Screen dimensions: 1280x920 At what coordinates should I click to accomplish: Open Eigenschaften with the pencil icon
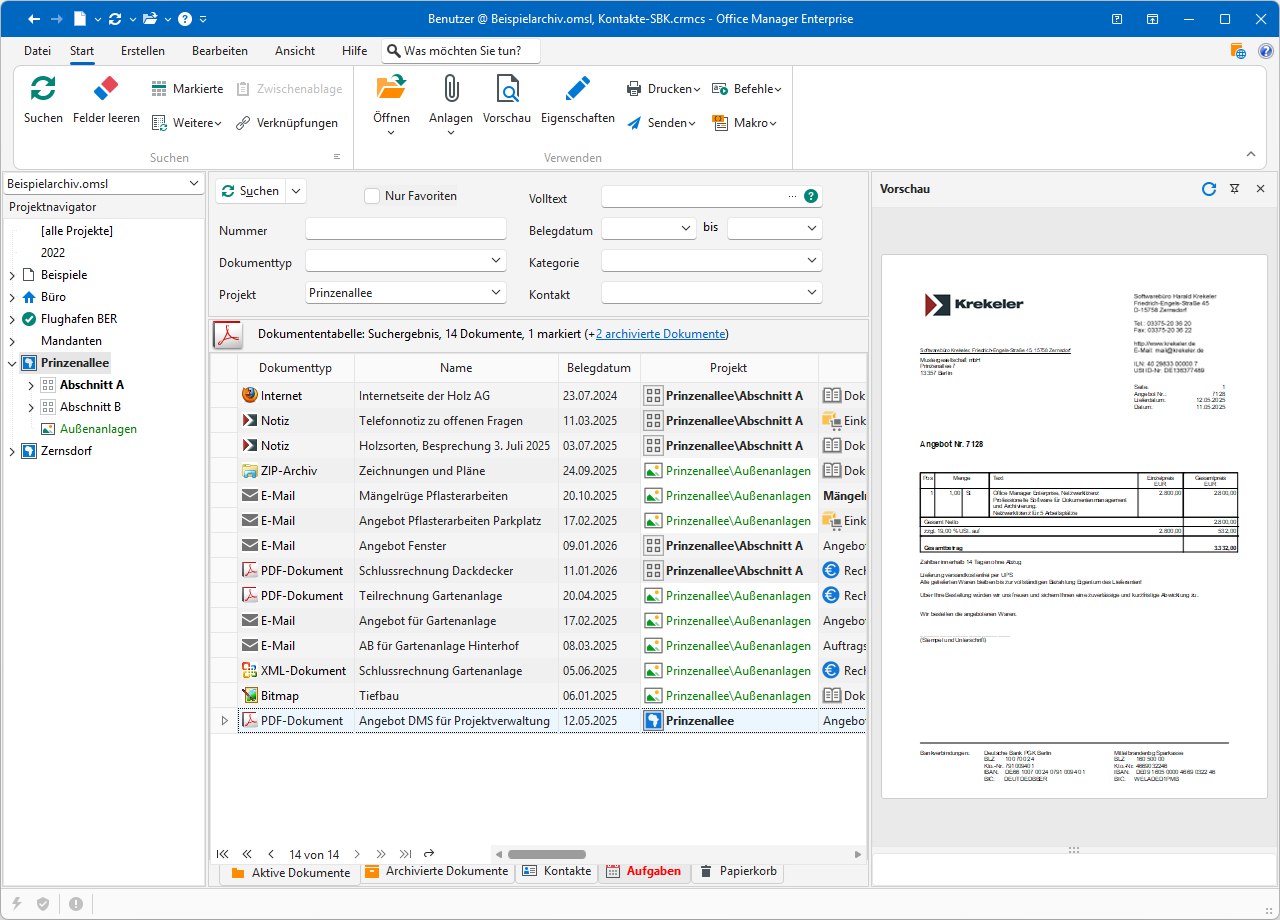pyautogui.click(x=577, y=90)
